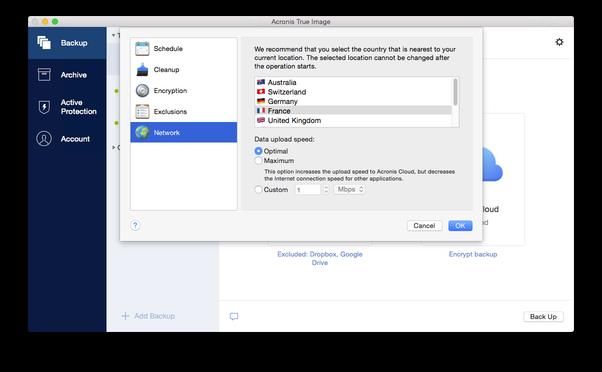Screen dimensions: 602x372
Task: Open the Archive section in sidebar
Action: 67,75
